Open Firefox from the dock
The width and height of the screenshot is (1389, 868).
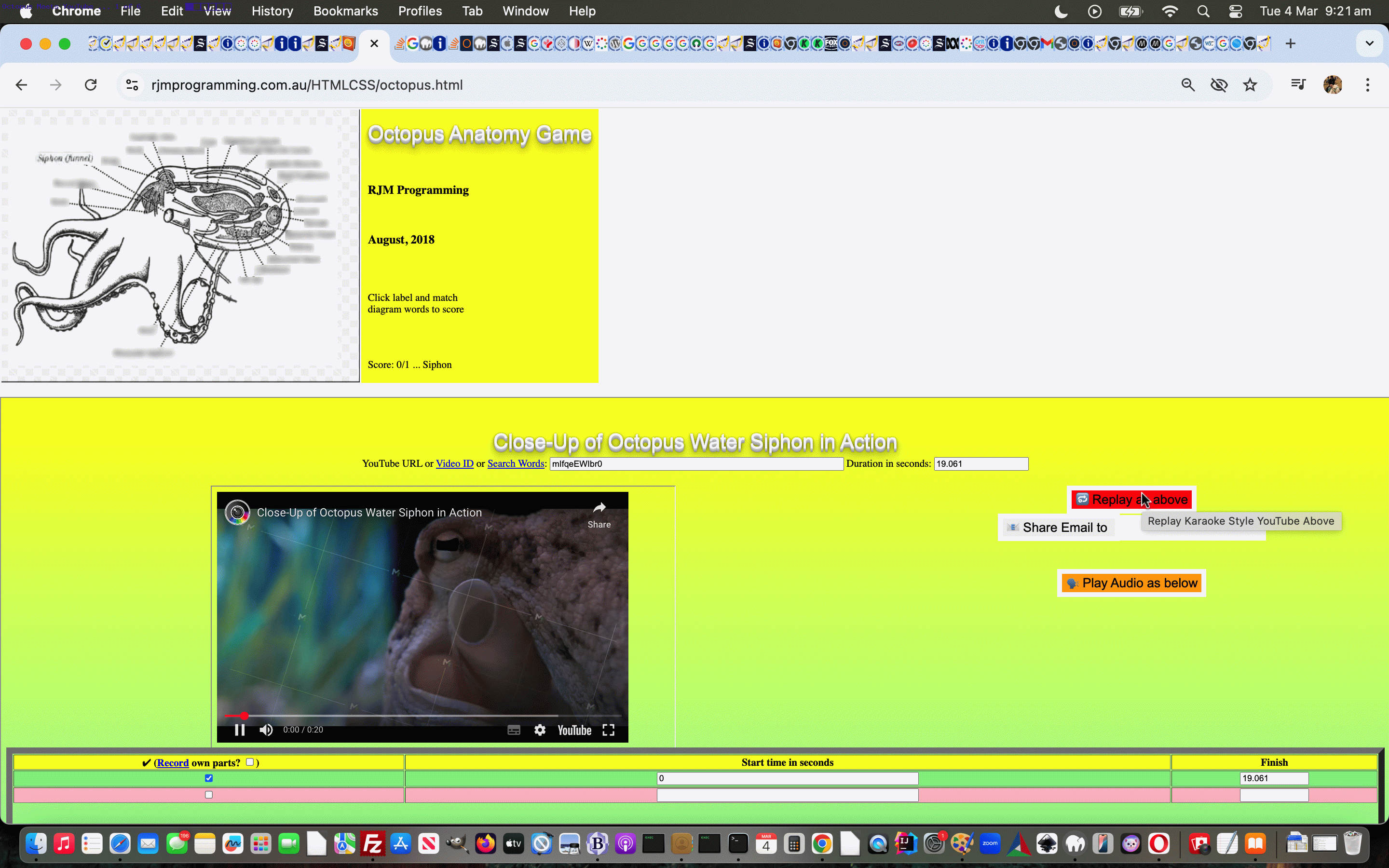(485, 843)
